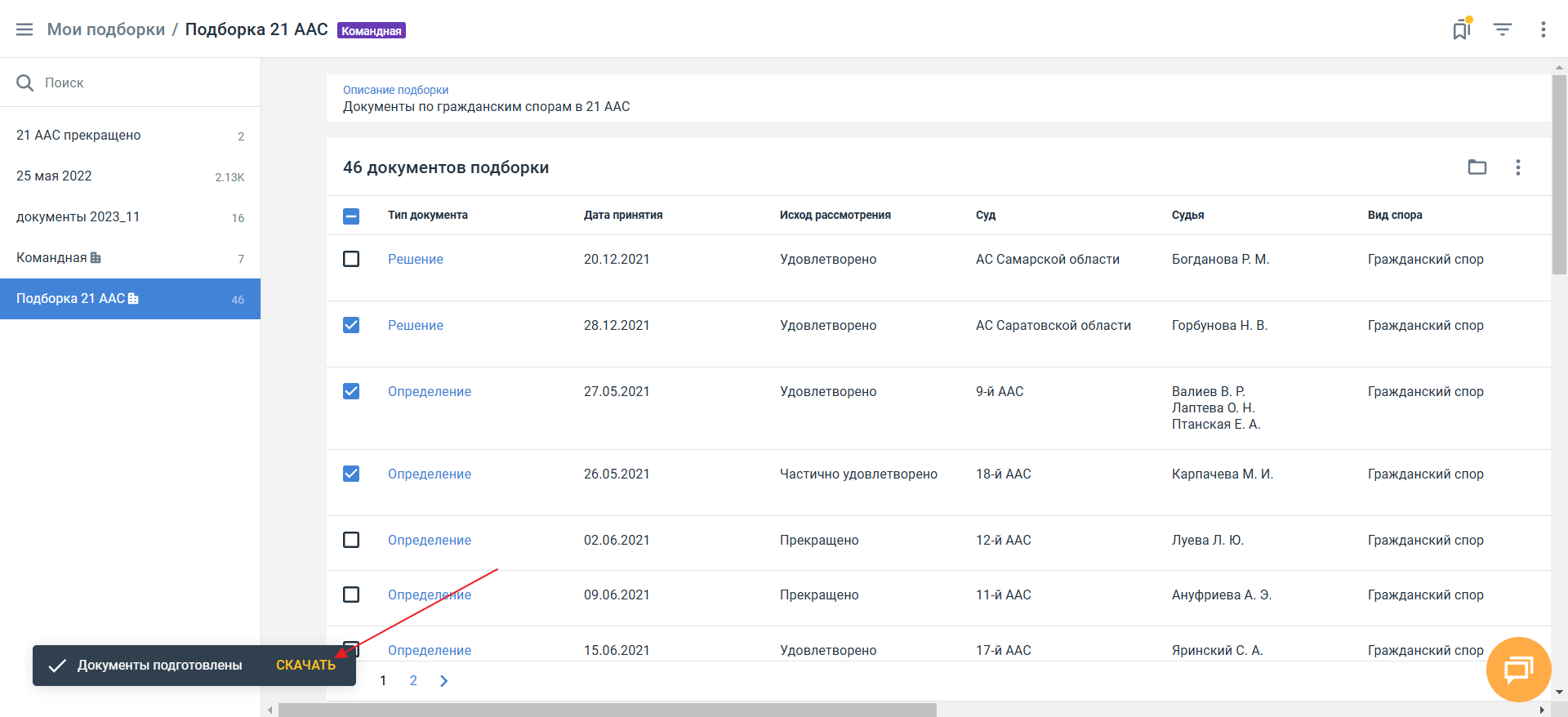Open Решение dated 20.12.2021
This screenshot has width=1568, height=717.
click(416, 259)
